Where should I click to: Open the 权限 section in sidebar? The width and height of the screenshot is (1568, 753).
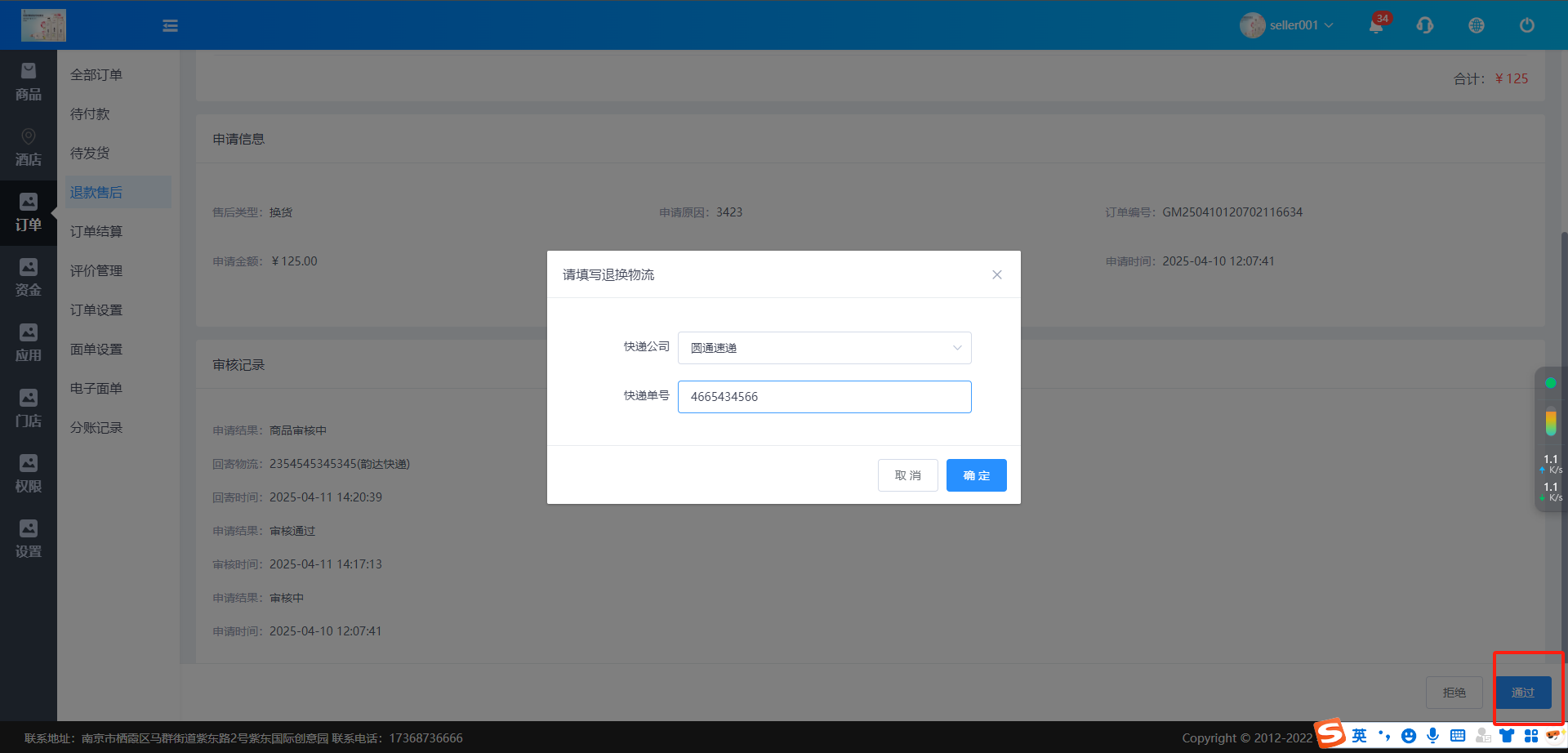29,475
